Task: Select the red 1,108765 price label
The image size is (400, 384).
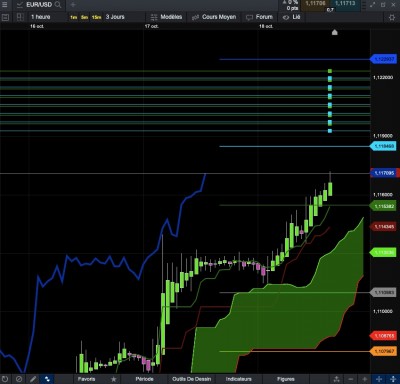Action: [x=384, y=336]
